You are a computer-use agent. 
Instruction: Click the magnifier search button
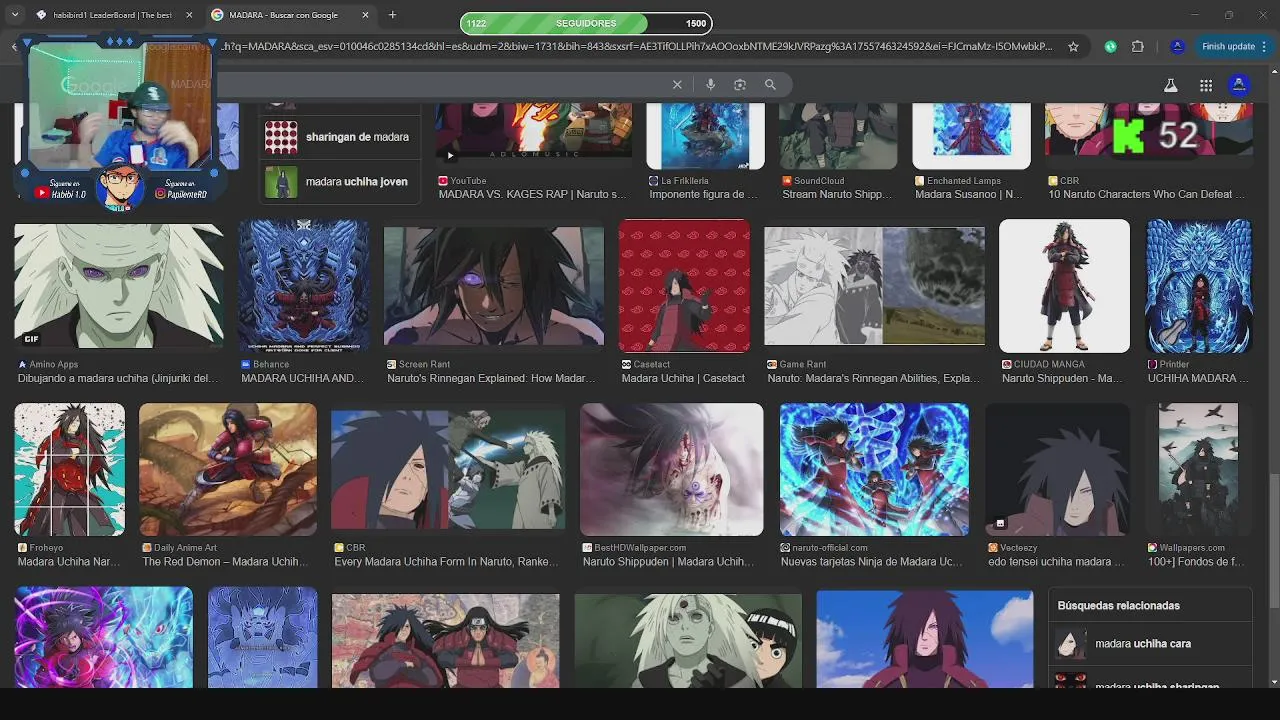[x=770, y=85]
